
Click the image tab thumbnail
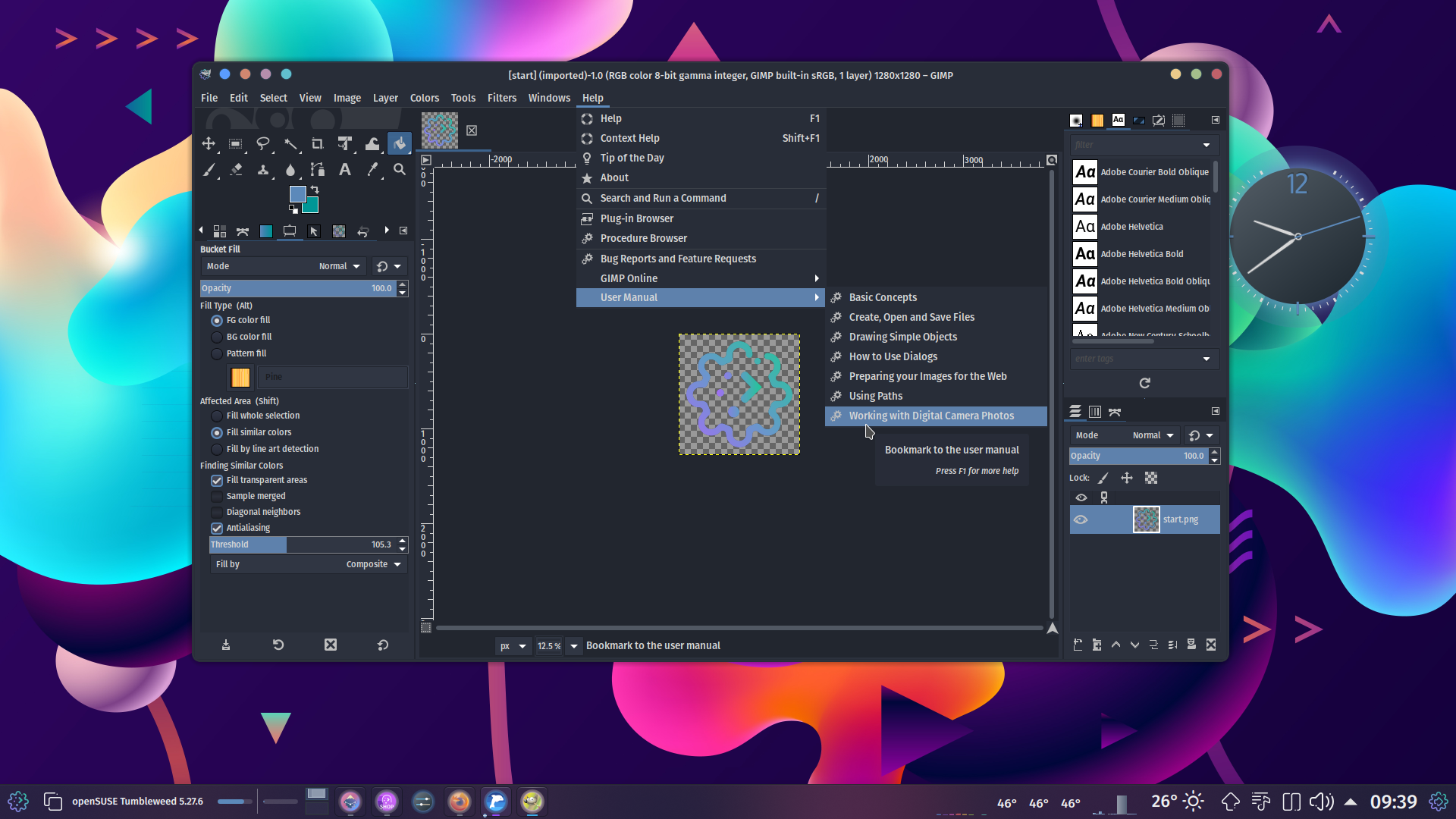coord(440,130)
